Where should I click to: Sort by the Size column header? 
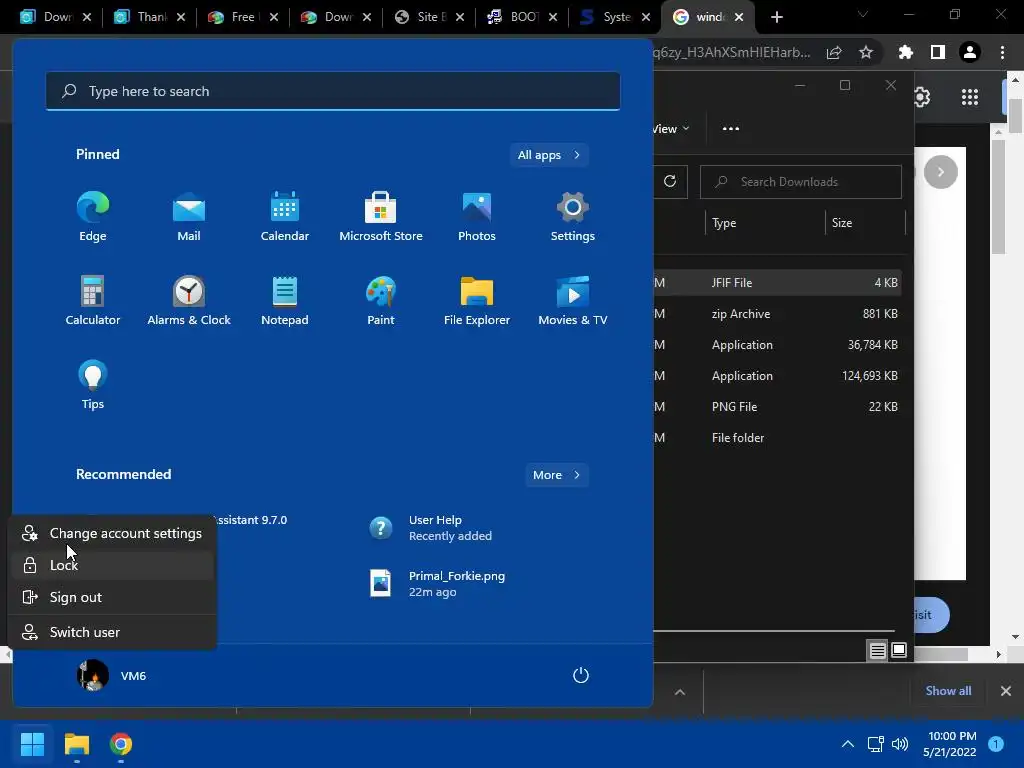(x=865, y=223)
